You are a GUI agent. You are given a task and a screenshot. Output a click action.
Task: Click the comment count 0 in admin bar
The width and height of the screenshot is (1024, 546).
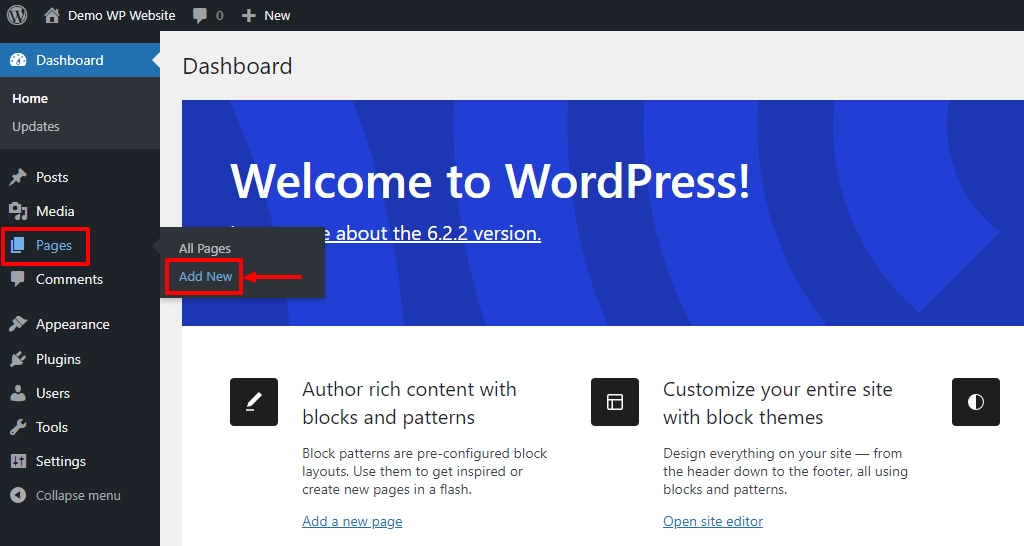pos(219,16)
